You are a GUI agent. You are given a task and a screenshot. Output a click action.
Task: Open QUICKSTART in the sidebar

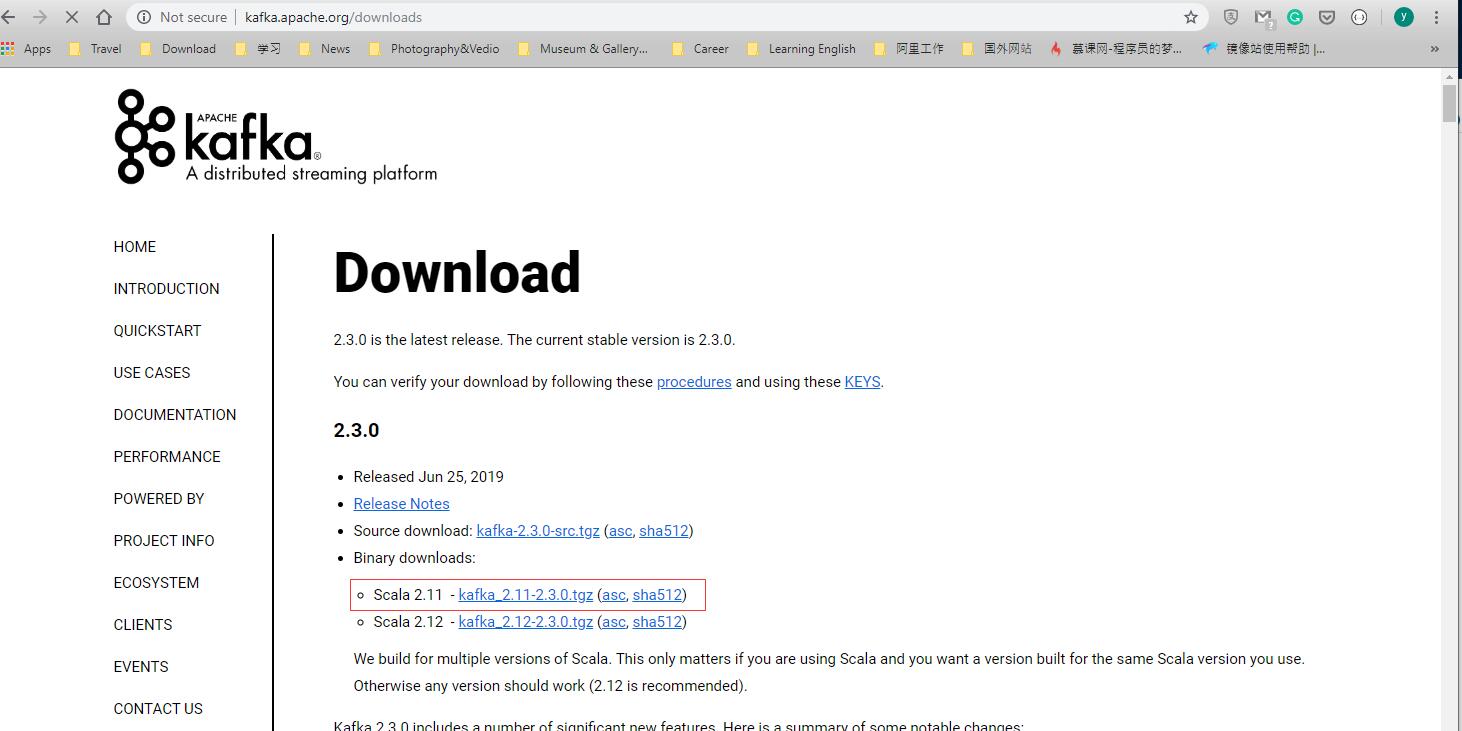(x=157, y=331)
